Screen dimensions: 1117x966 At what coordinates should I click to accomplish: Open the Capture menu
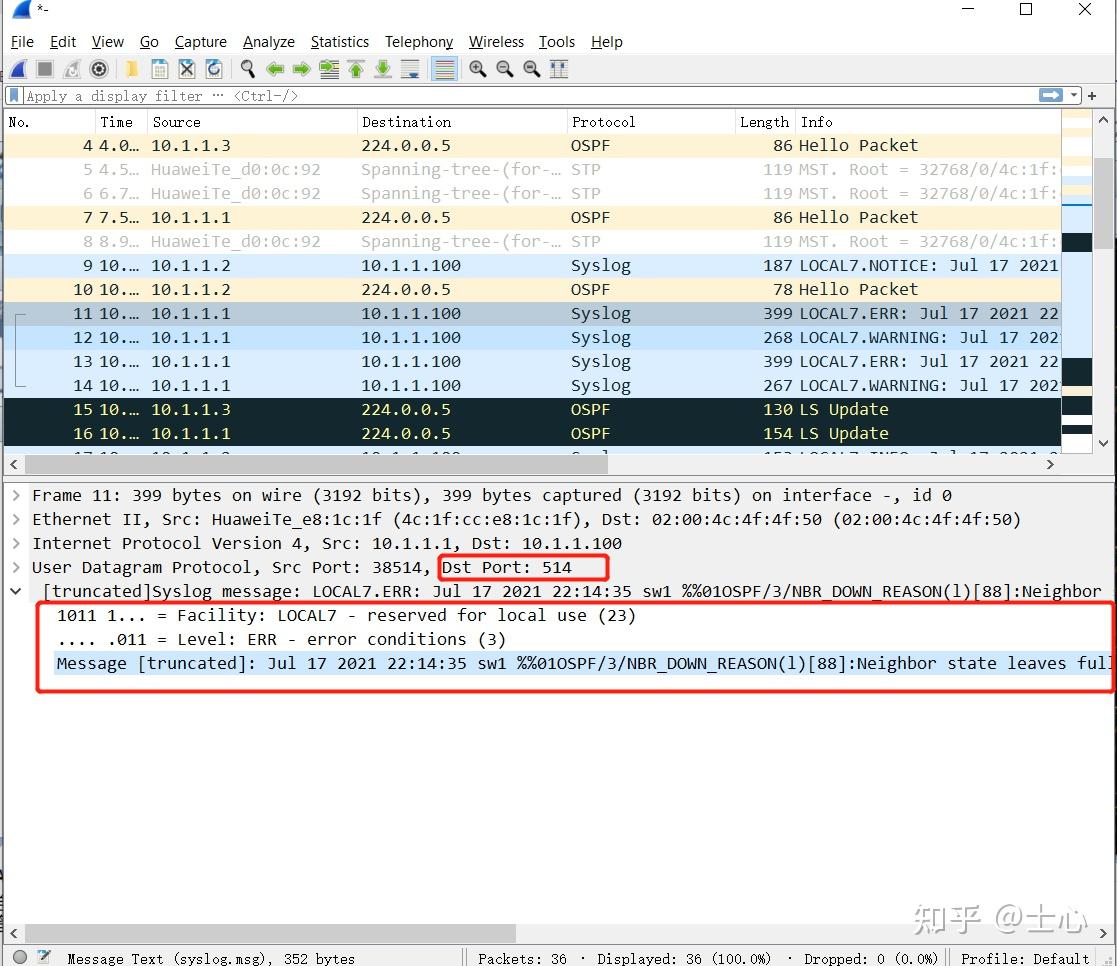201,42
